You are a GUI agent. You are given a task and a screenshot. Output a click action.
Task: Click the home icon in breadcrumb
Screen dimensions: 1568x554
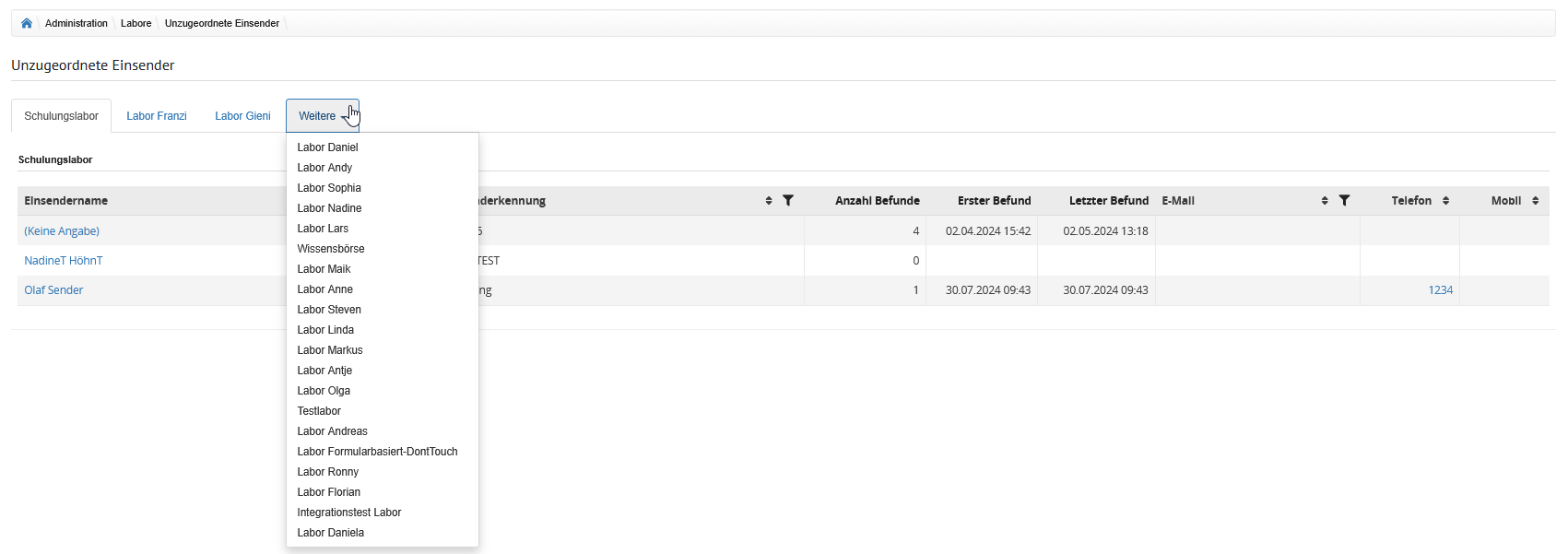27,23
